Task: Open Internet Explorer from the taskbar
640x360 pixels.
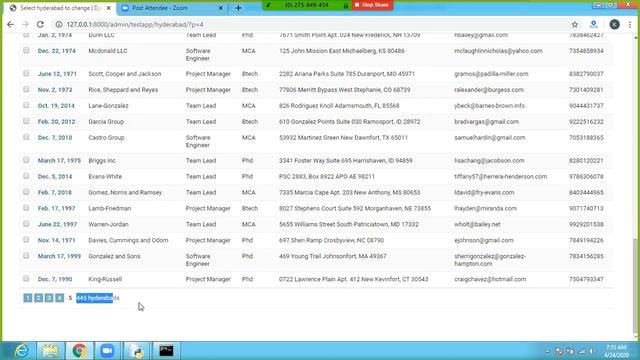Action: (x=21, y=351)
